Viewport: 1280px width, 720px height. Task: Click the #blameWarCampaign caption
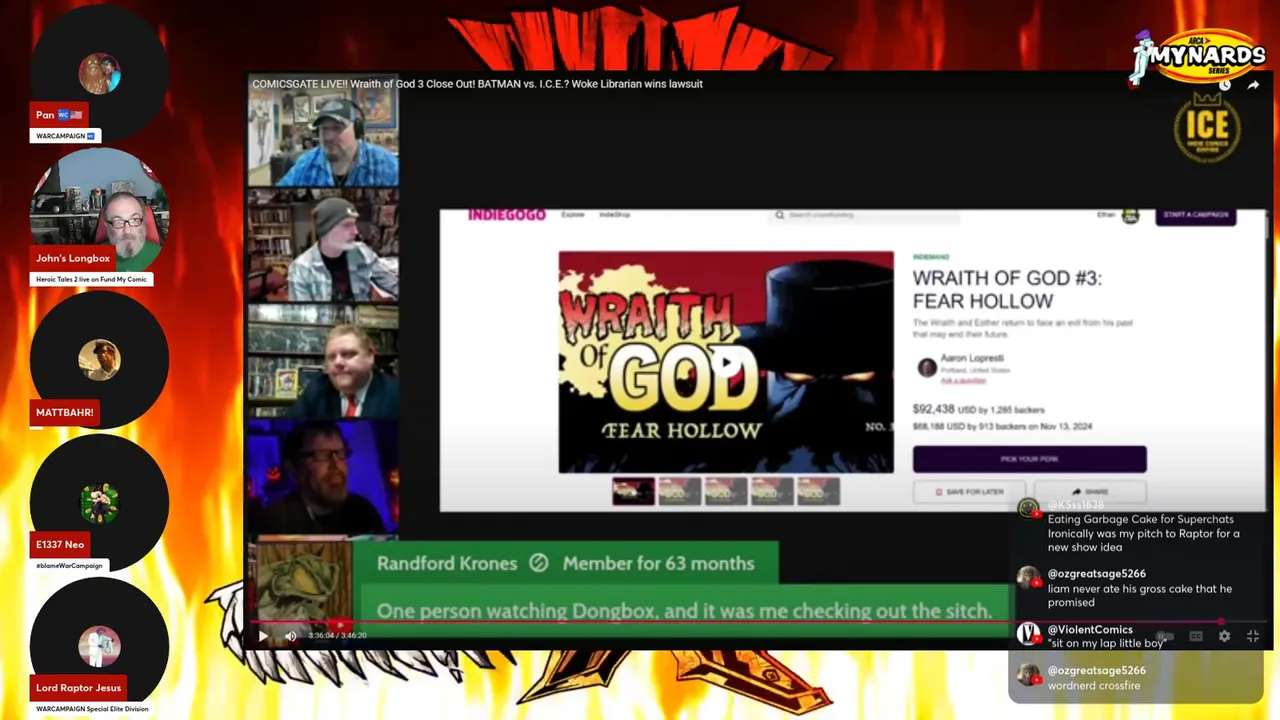click(69, 565)
